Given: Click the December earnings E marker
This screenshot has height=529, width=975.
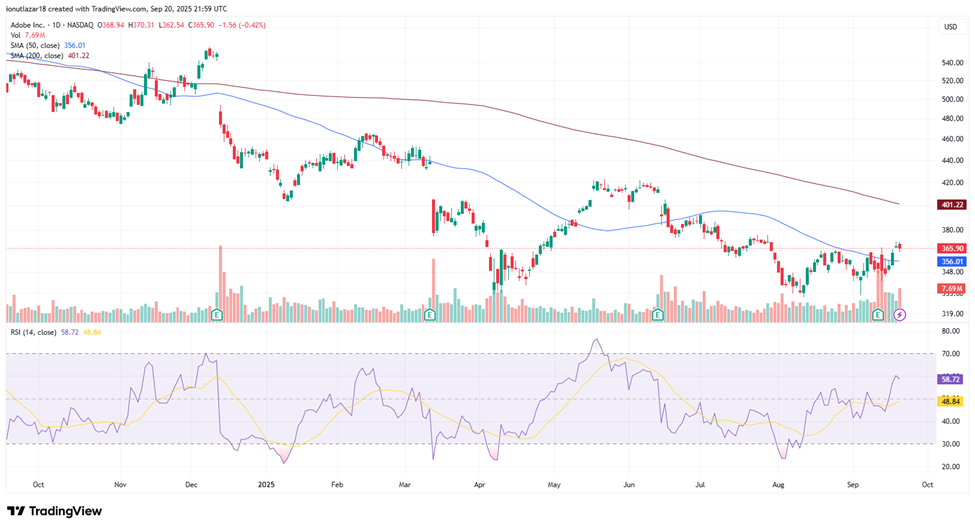Looking at the screenshot, I should [x=217, y=315].
